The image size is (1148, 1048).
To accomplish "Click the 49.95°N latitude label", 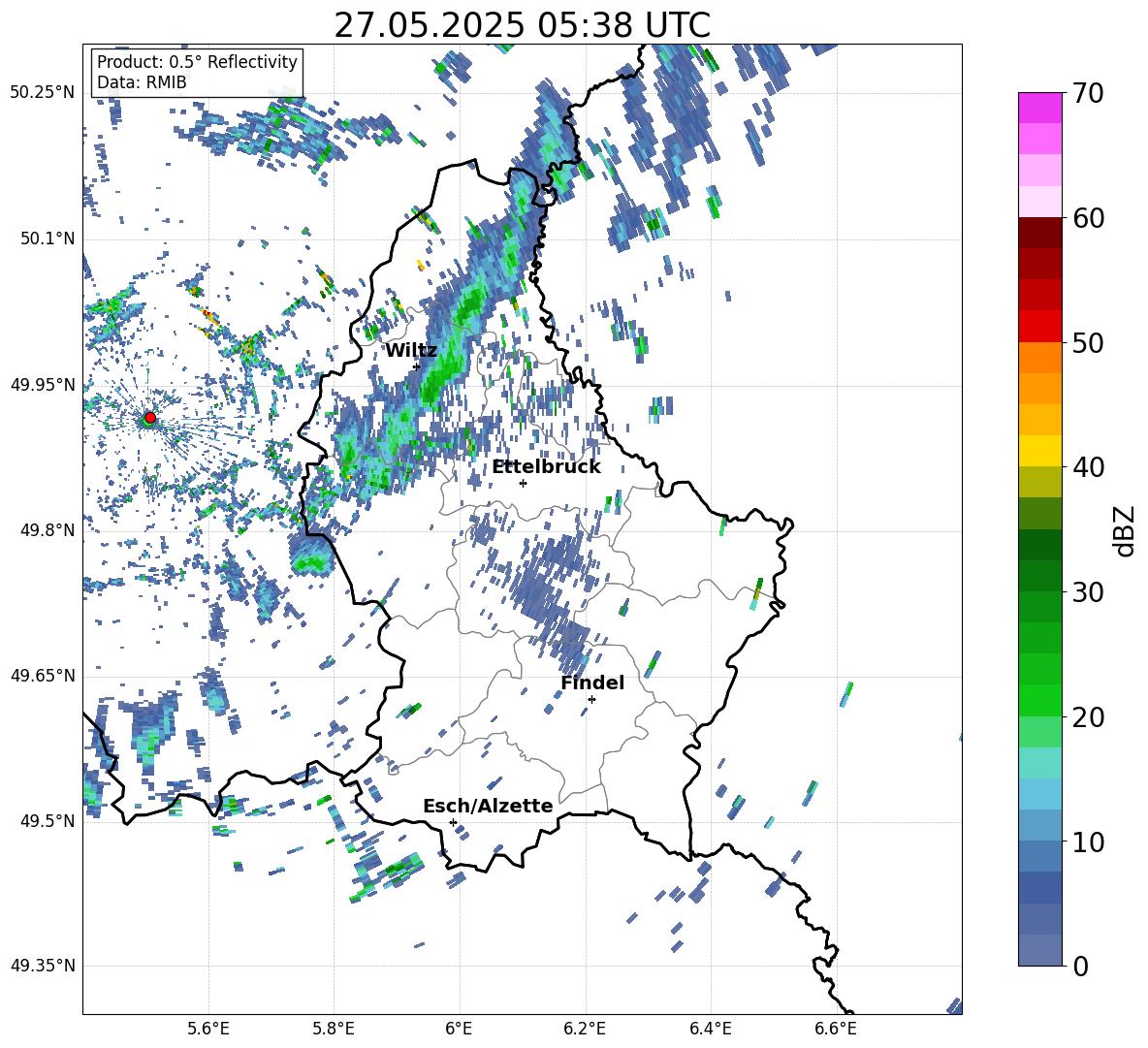I will click(x=43, y=385).
